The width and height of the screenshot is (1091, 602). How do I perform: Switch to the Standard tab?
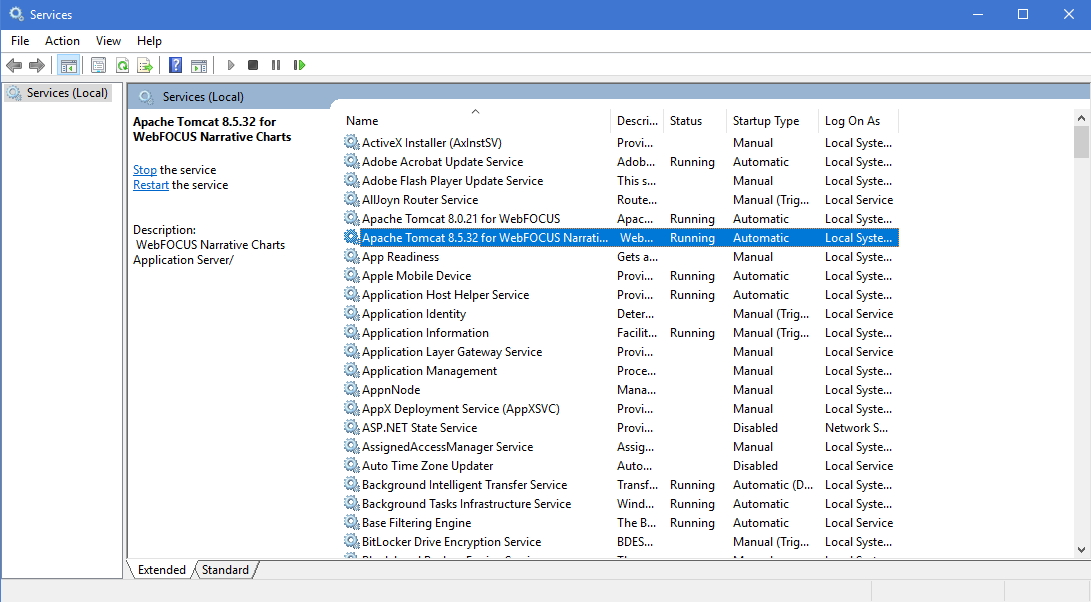pyautogui.click(x=225, y=570)
